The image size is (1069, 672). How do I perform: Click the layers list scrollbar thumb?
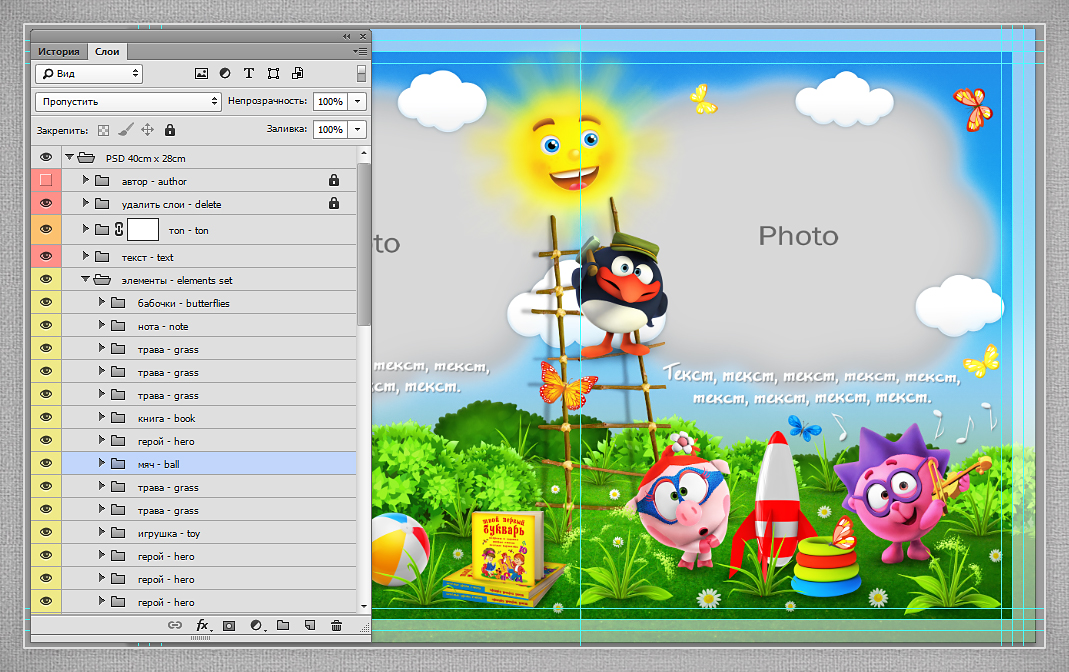point(364,244)
